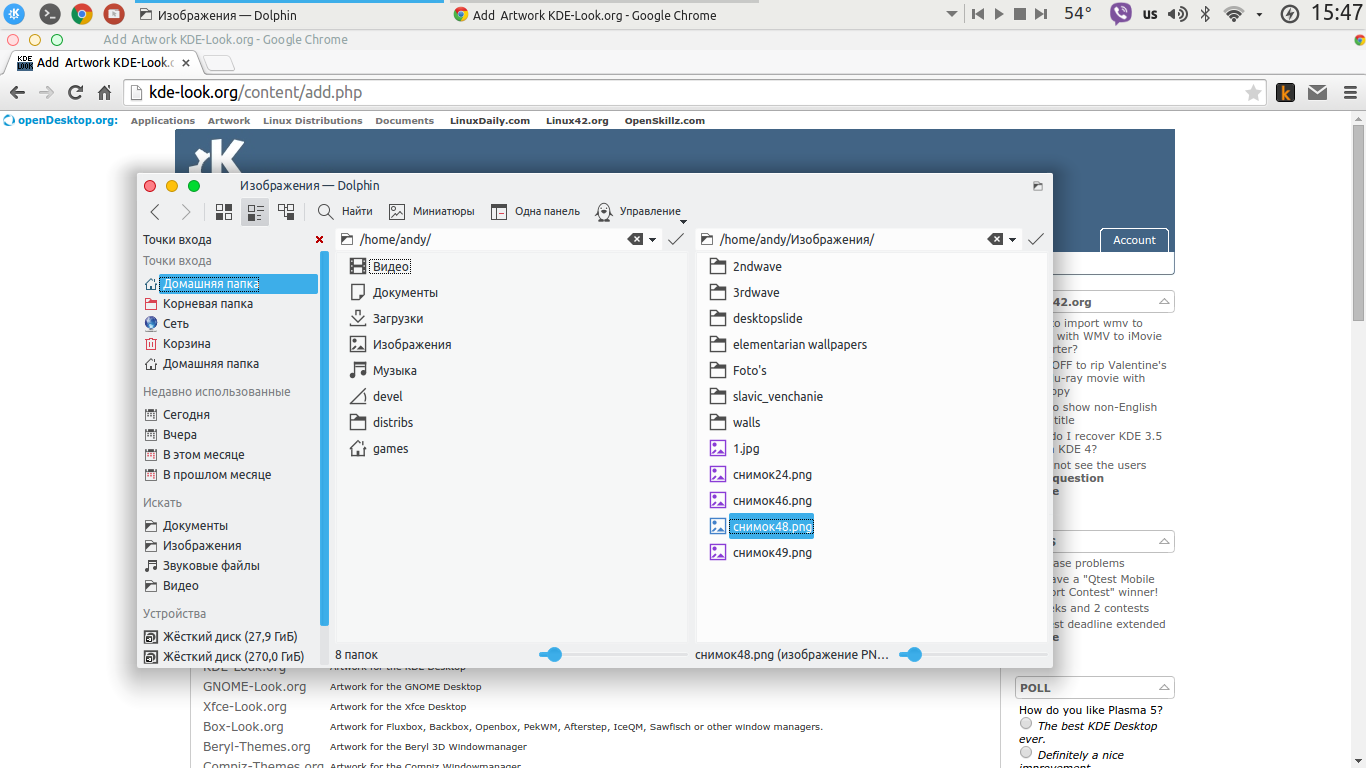Viewport: 1366px width, 768px height.
Task: Select the devel folder
Action: click(376, 396)
